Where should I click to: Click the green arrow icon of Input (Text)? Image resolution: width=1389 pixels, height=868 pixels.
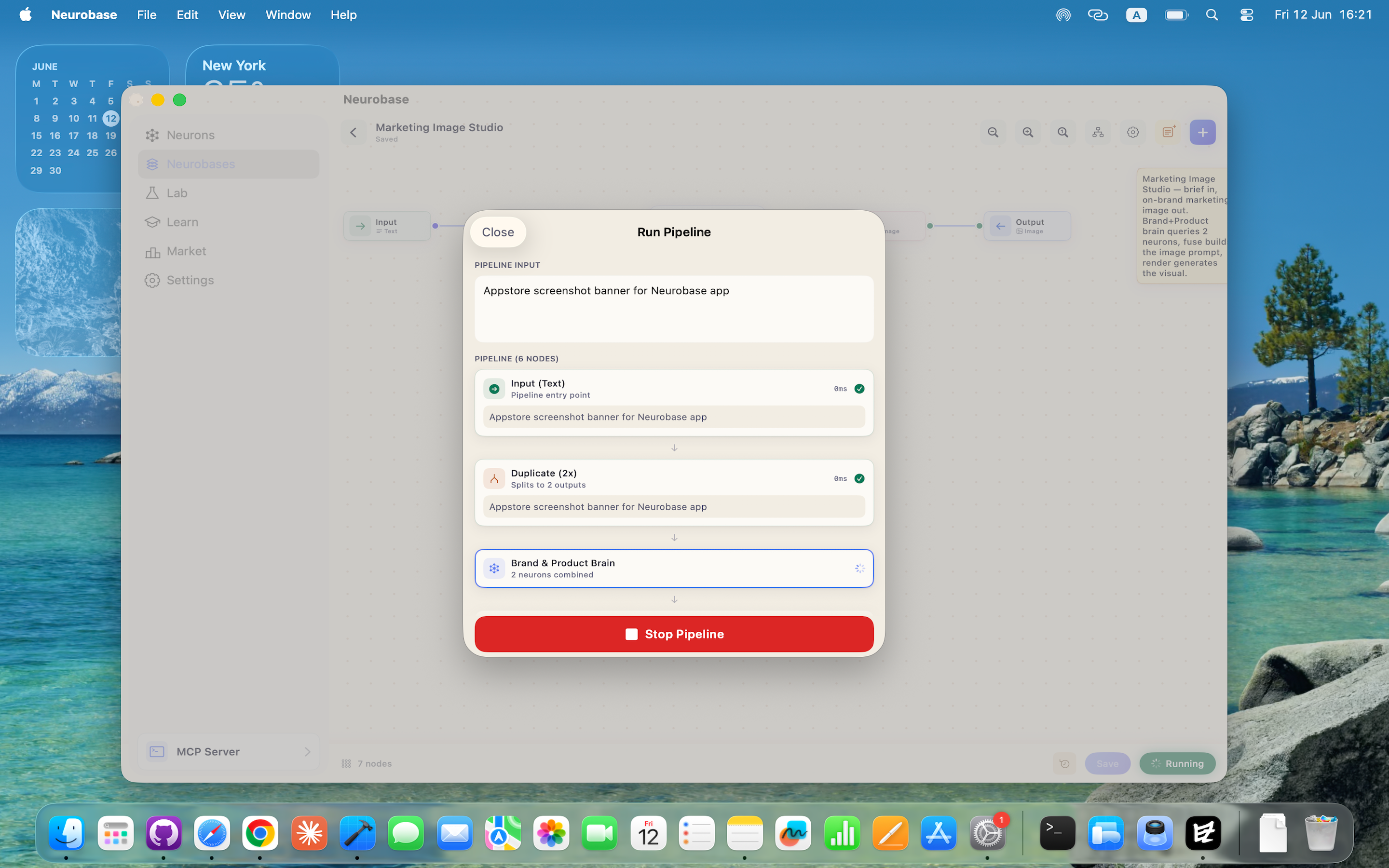coord(493,389)
